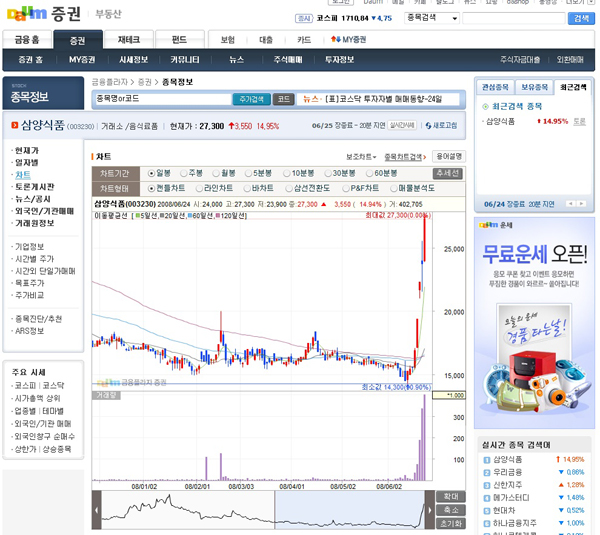Select 매물분석도 chart type radio

pos(394,188)
